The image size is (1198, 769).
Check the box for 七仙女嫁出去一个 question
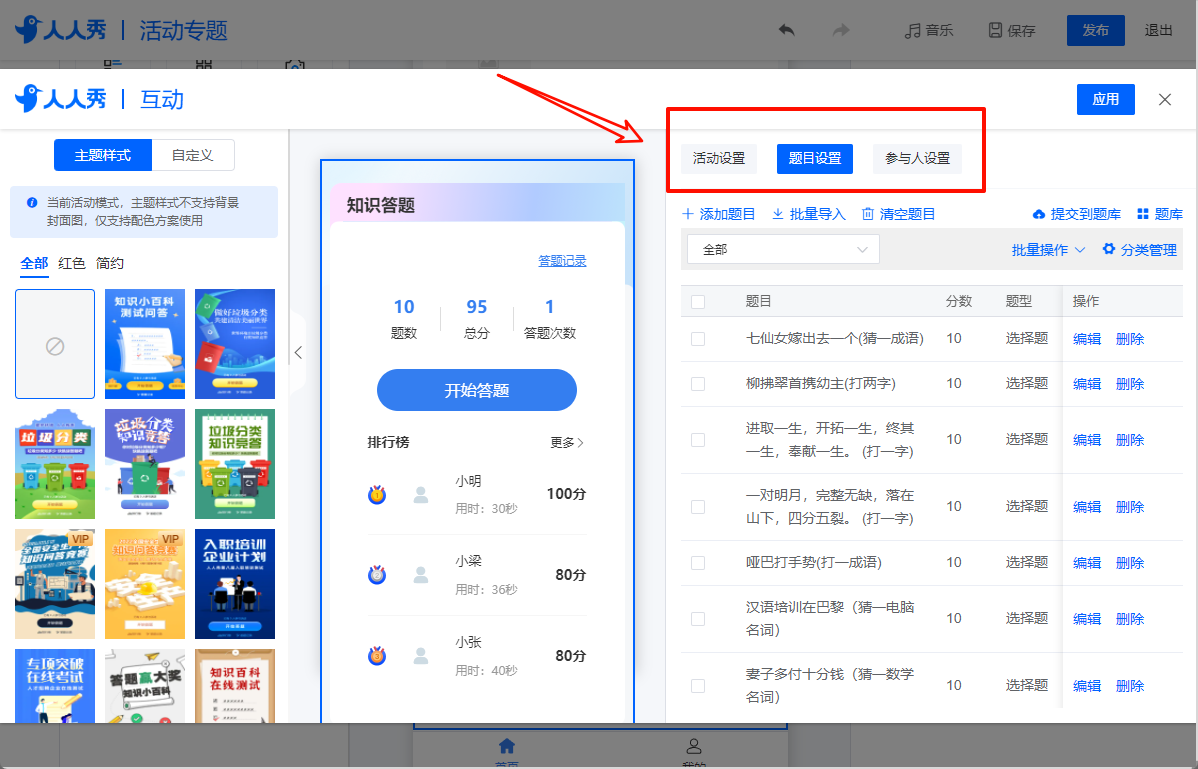coord(698,339)
